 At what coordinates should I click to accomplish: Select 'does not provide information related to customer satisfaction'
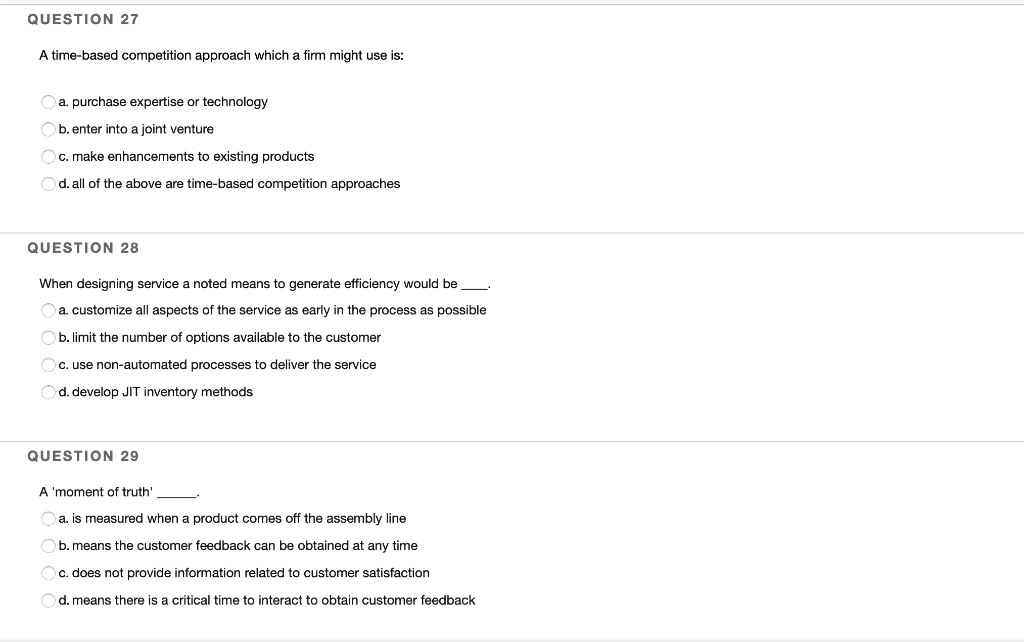[x=48, y=573]
